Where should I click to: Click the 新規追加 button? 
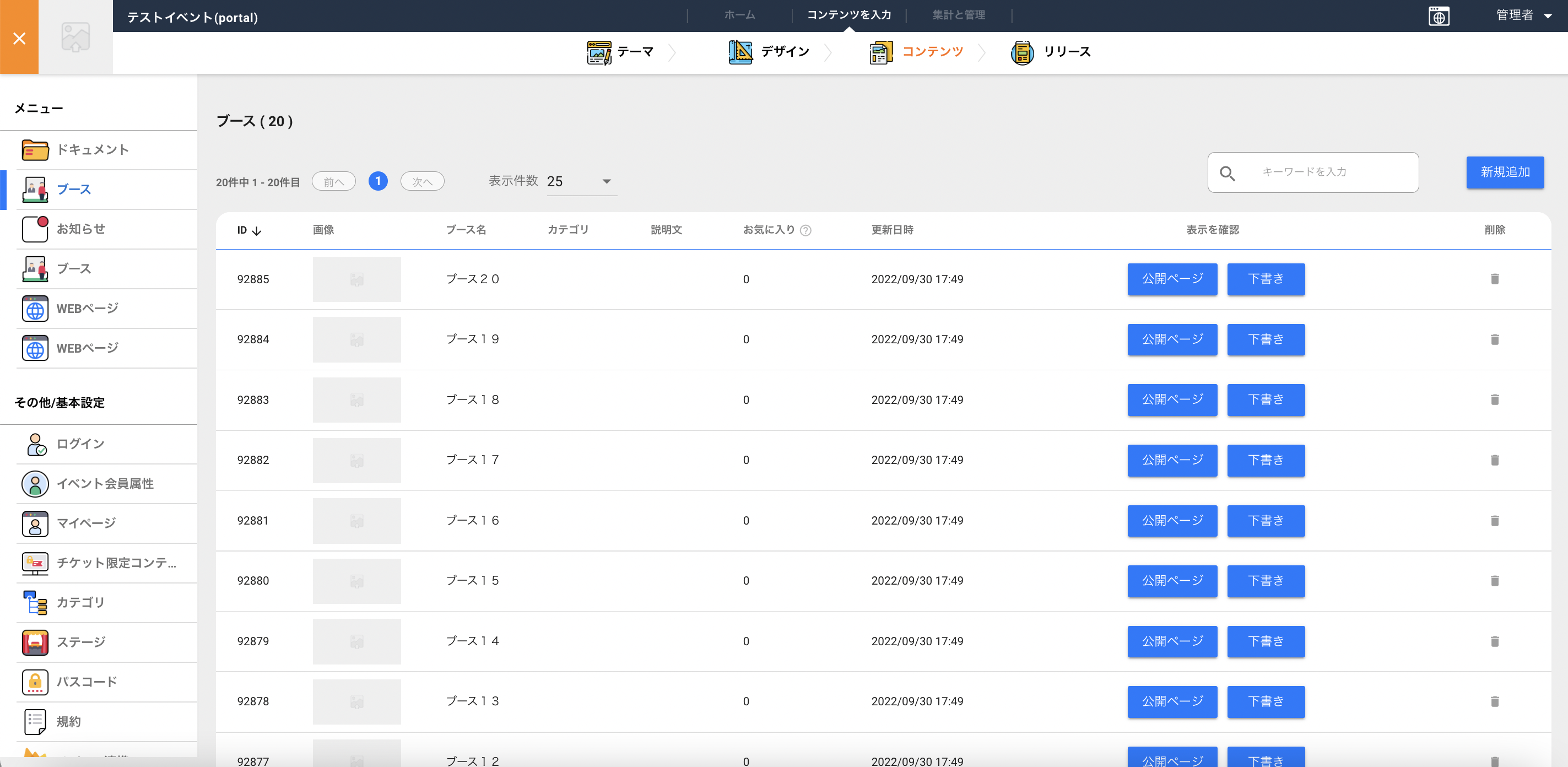point(1505,172)
